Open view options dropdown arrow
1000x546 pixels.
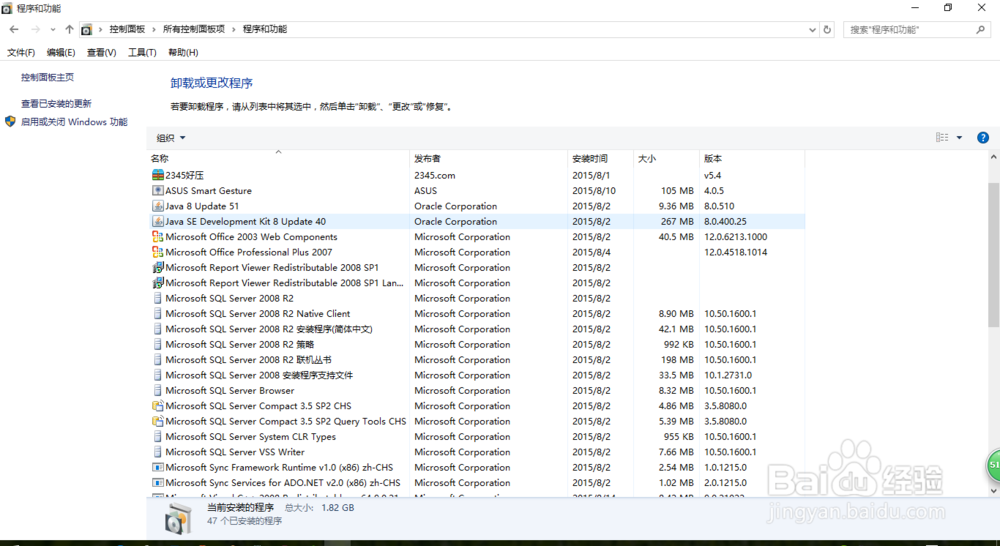(x=959, y=137)
